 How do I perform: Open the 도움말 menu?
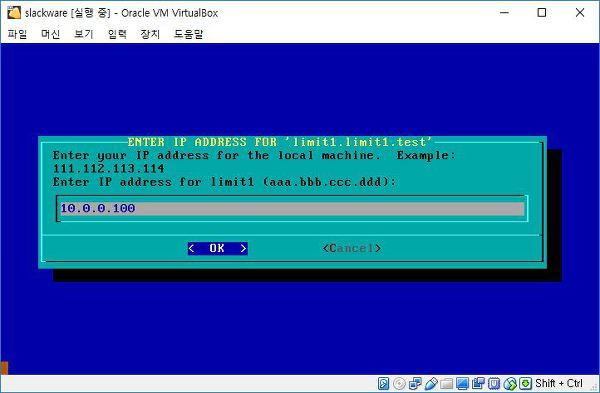coord(188,34)
